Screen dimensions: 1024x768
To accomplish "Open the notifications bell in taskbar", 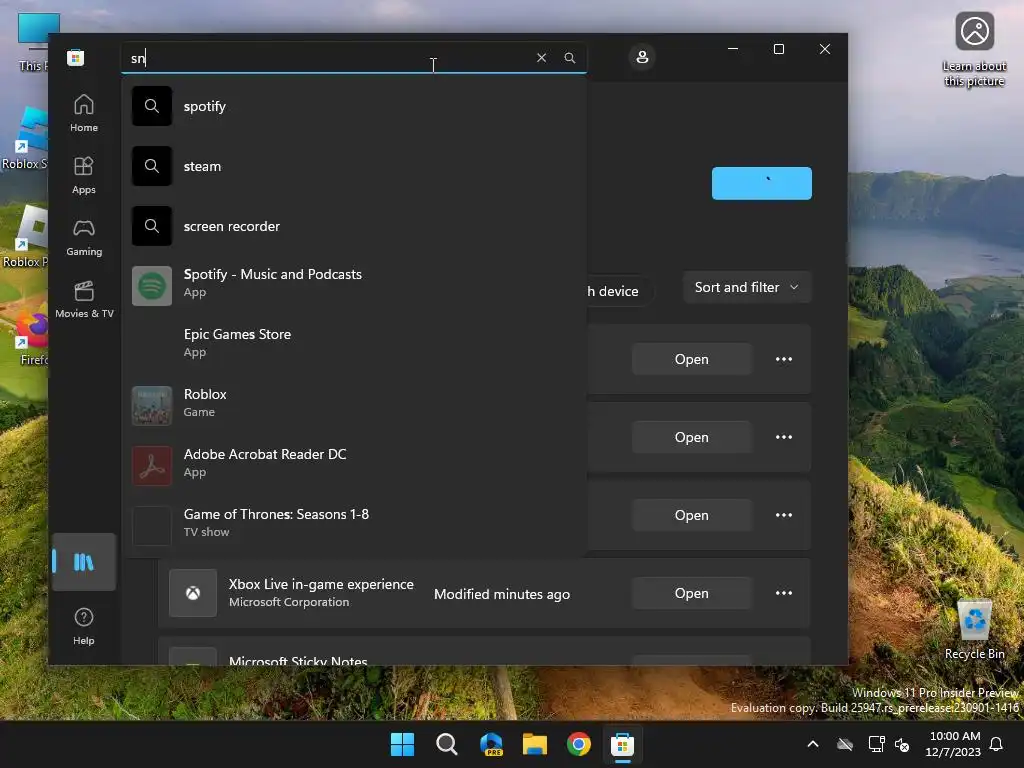I will (997, 744).
